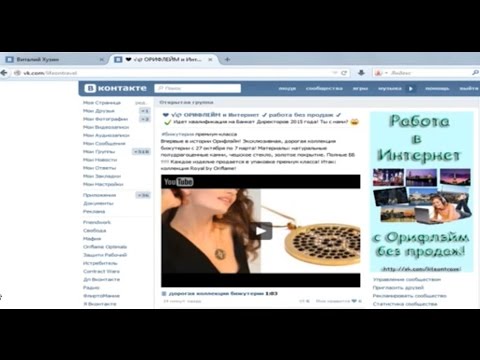Open Мои Аудиозаписи in sidebar

pyautogui.click(x=106, y=135)
